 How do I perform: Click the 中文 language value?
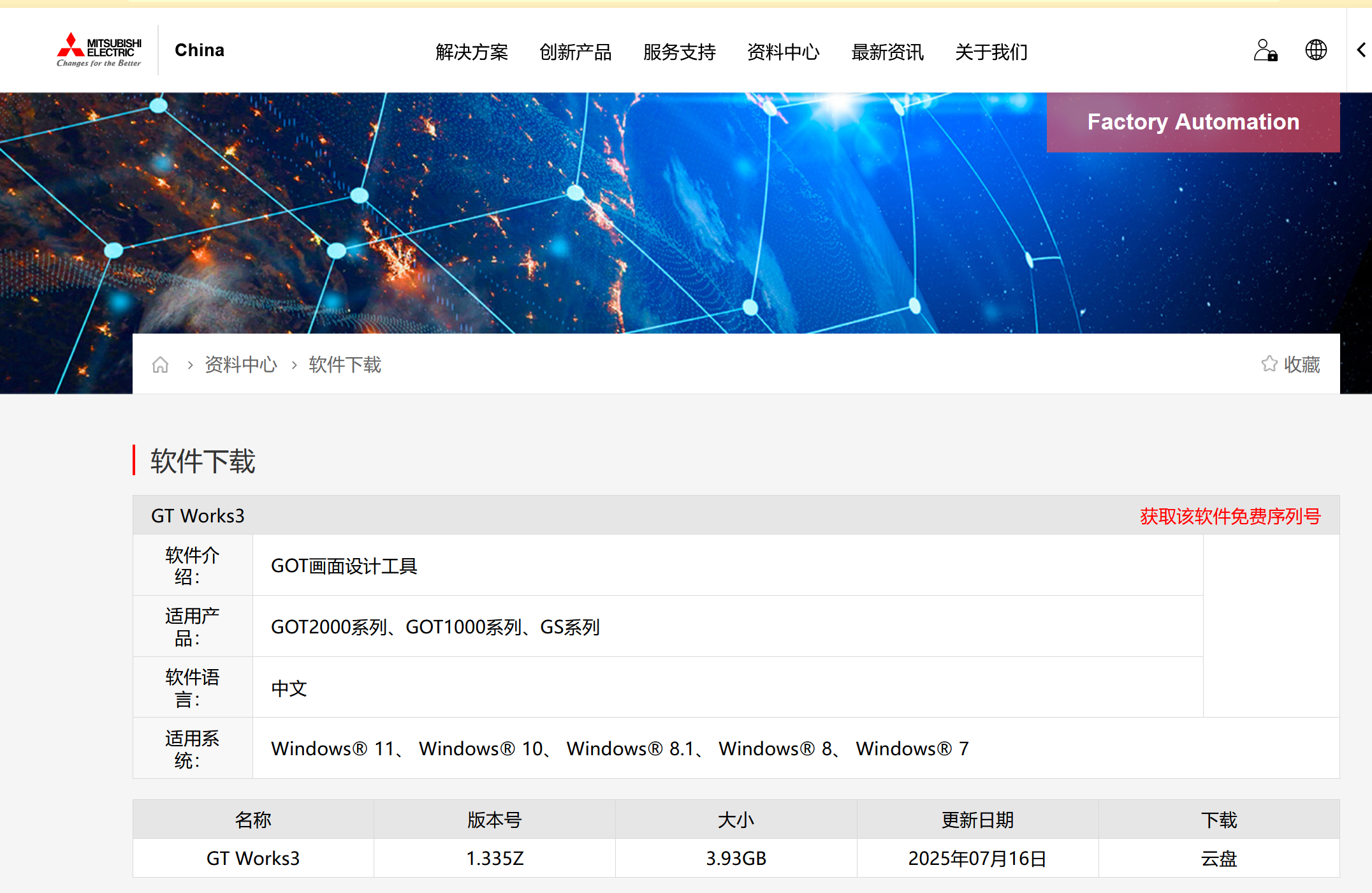pyautogui.click(x=289, y=688)
